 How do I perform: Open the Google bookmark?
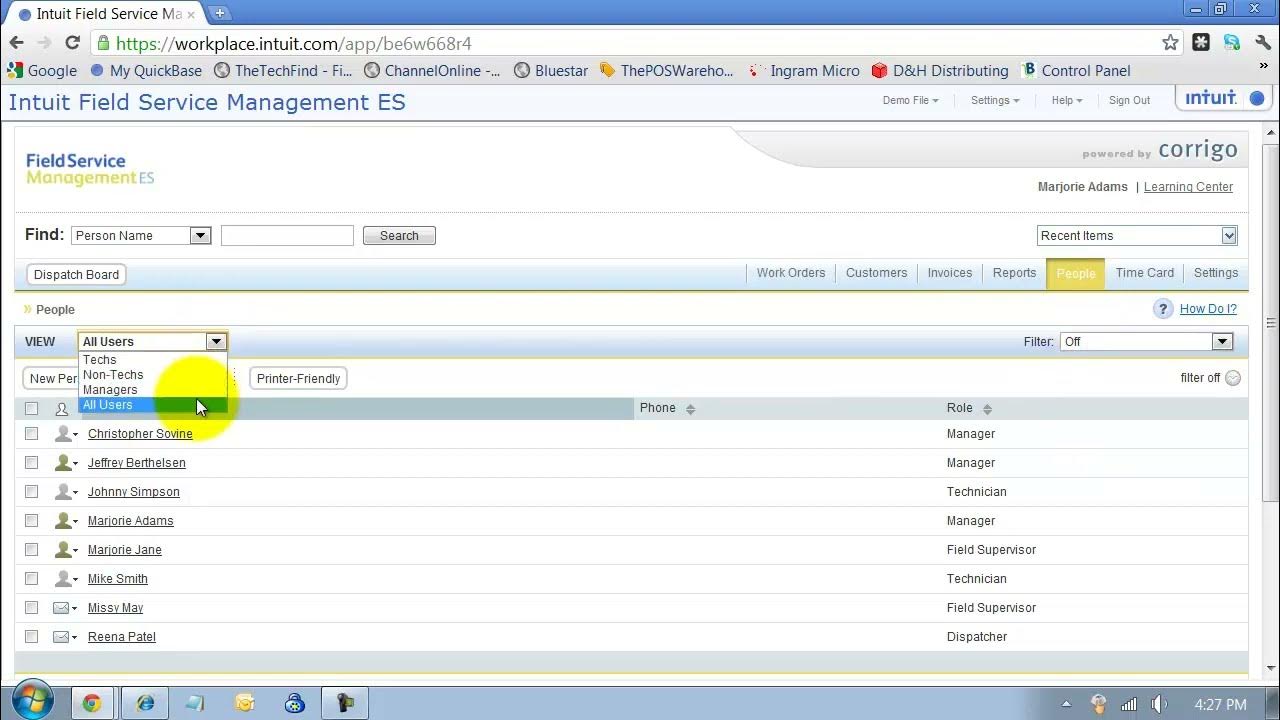click(x=42, y=71)
